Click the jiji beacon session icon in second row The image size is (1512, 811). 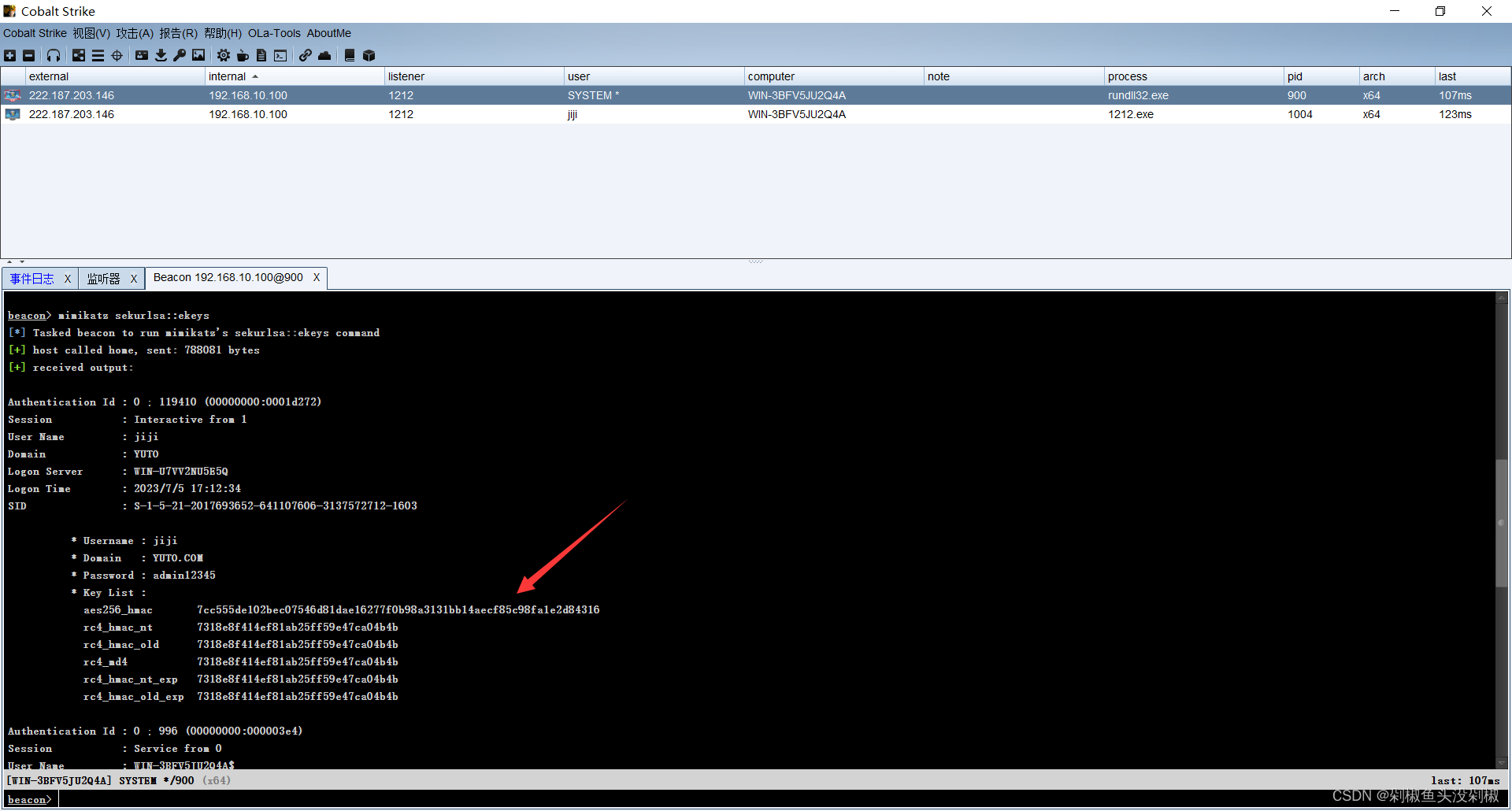tap(13, 114)
